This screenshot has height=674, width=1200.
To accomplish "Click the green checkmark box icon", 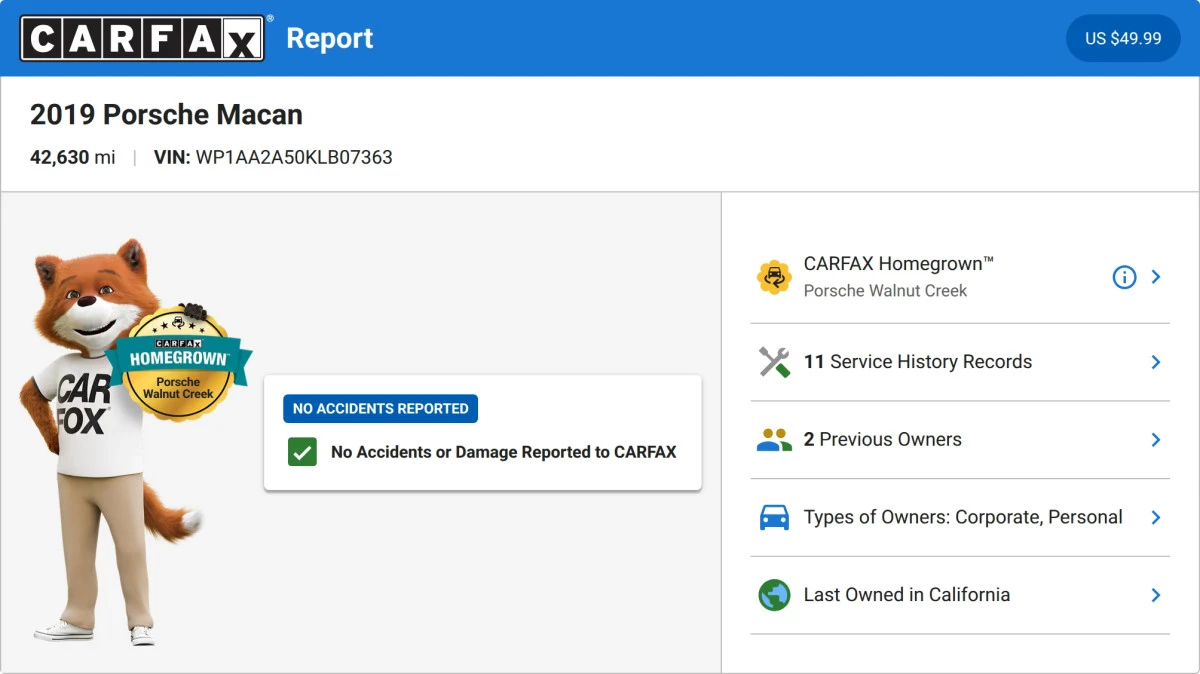I will (302, 452).
